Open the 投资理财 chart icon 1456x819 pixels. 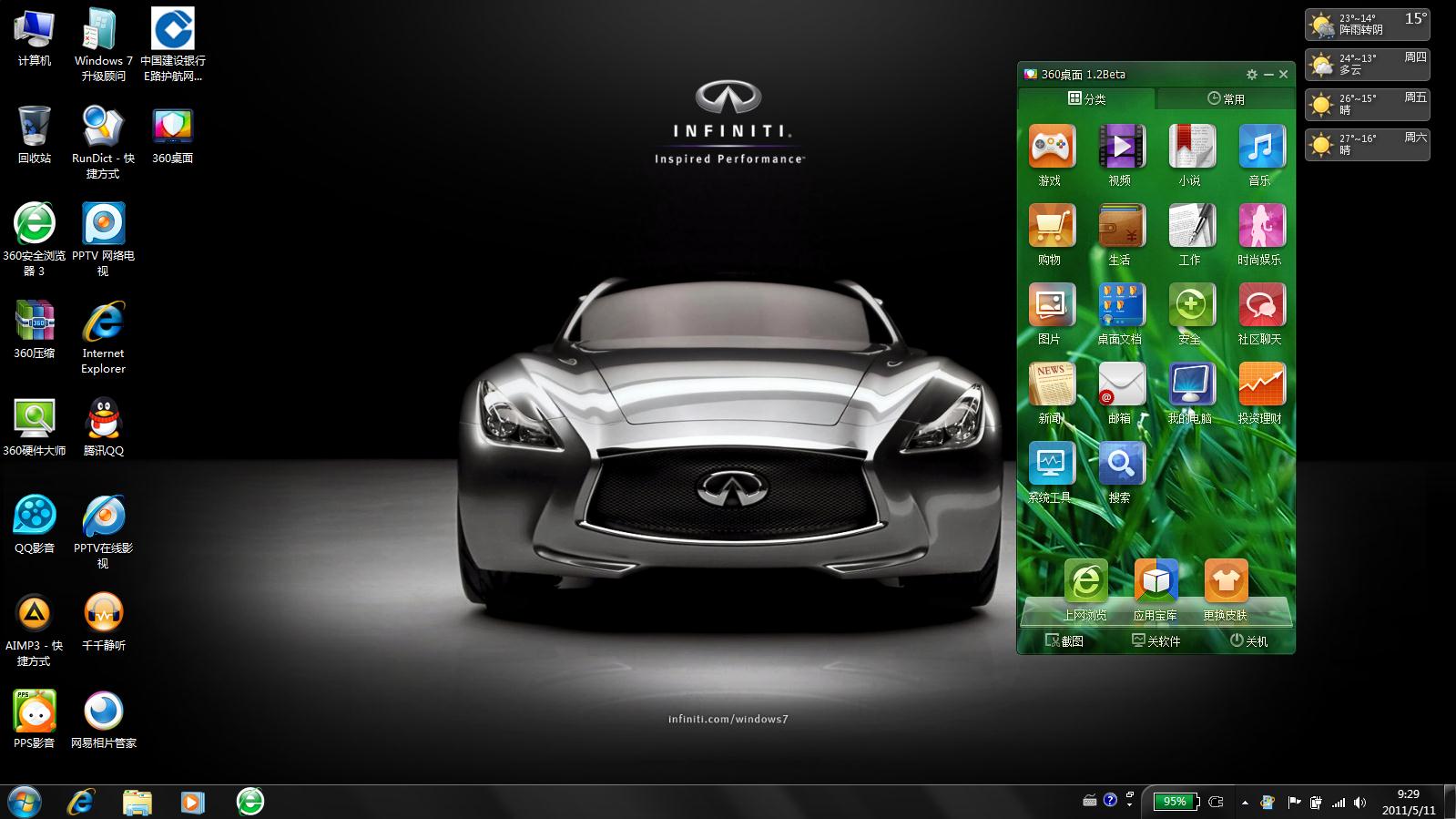coord(1261,384)
